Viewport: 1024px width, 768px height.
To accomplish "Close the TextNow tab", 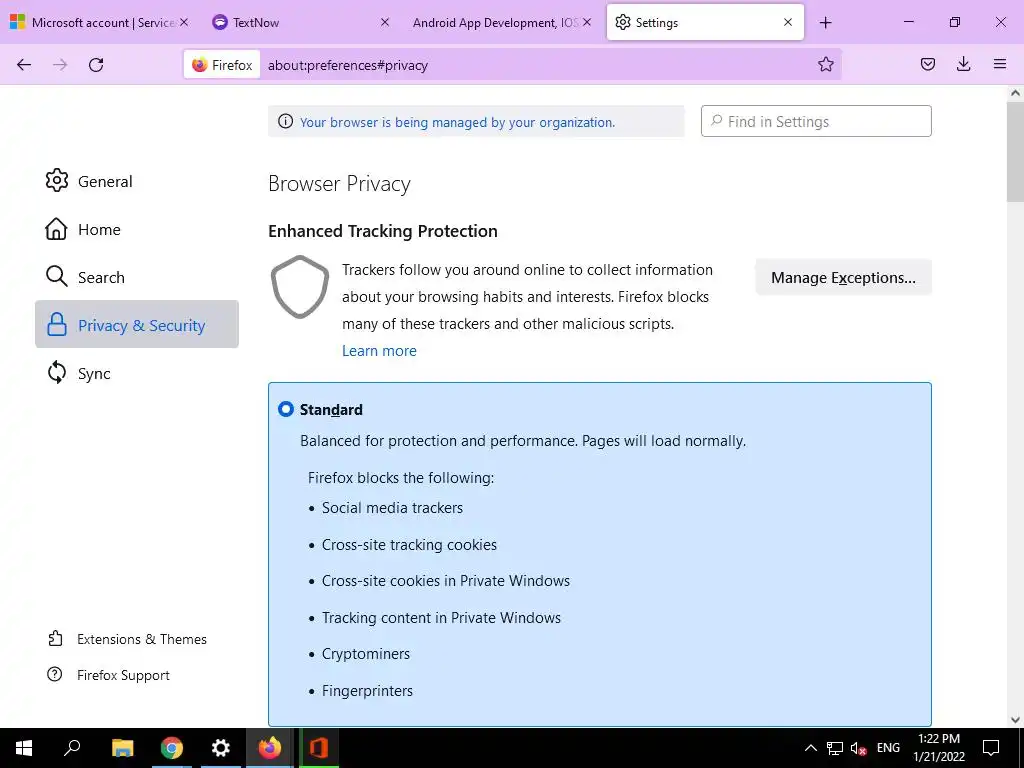I will click(x=385, y=22).
